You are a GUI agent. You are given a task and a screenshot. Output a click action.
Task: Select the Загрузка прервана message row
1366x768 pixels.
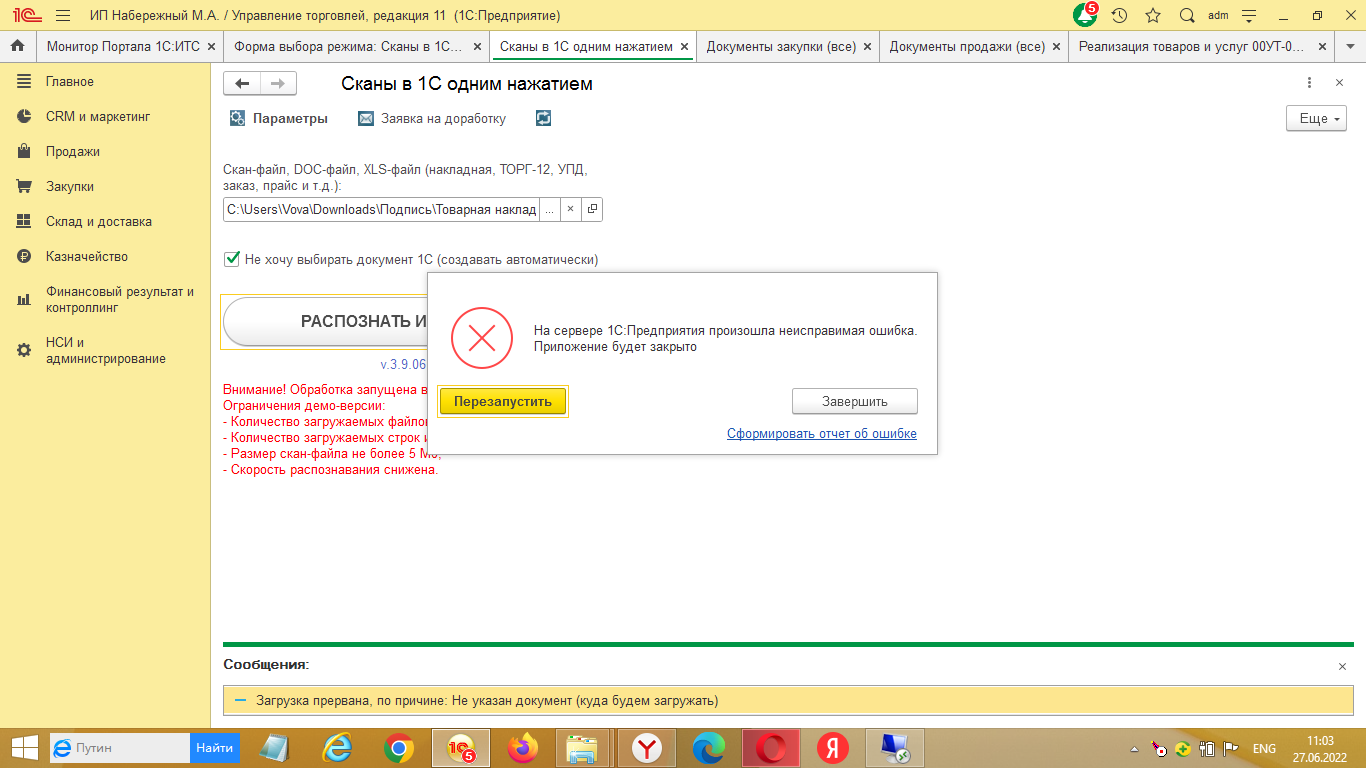(788, 701)
